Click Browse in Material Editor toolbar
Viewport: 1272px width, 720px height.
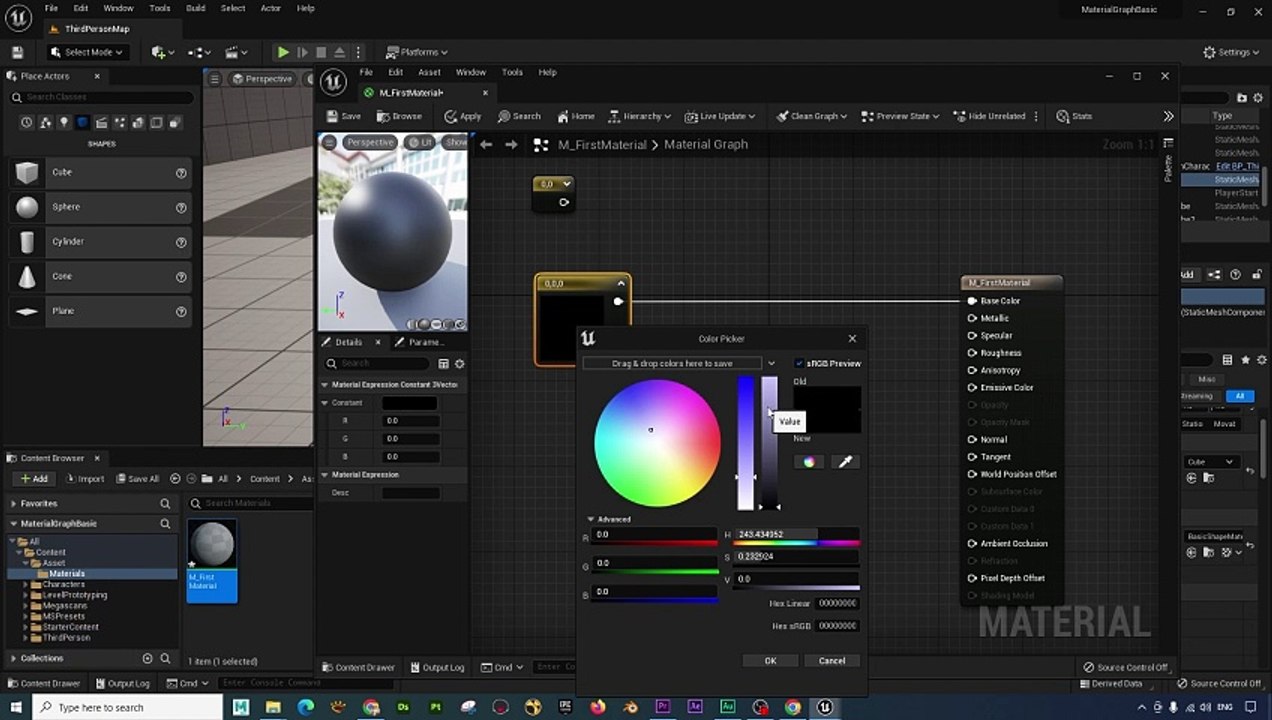click(400, 116)
